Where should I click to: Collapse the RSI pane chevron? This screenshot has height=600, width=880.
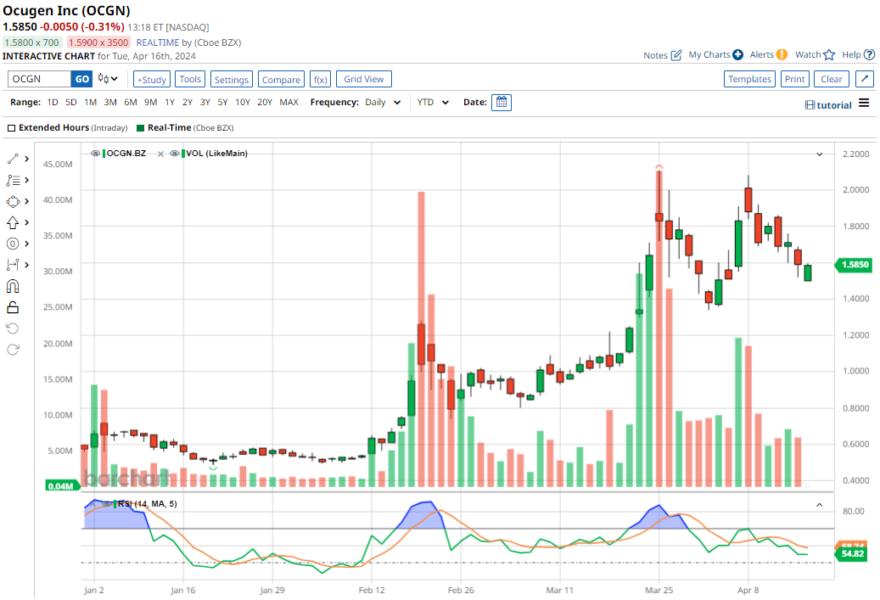(819, 505)
